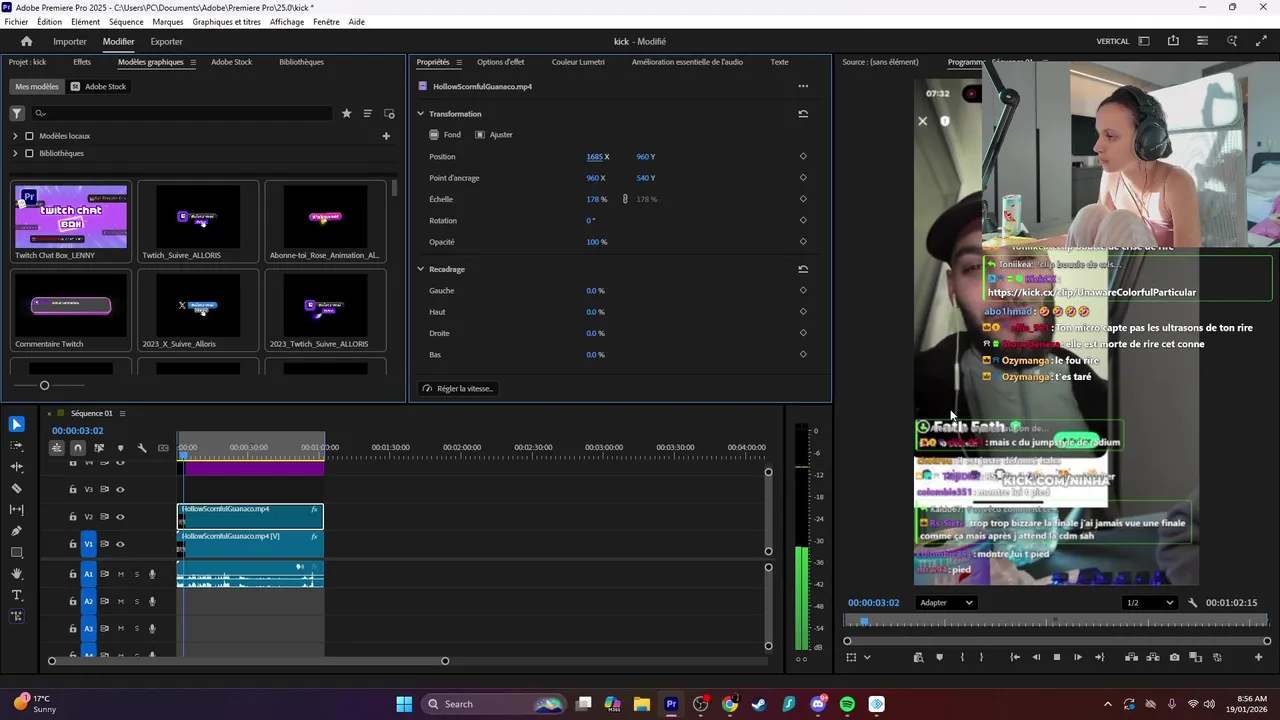Add a marker in timeline panel
Viewport: 1280px width, 720px height.
coord(121,448)
